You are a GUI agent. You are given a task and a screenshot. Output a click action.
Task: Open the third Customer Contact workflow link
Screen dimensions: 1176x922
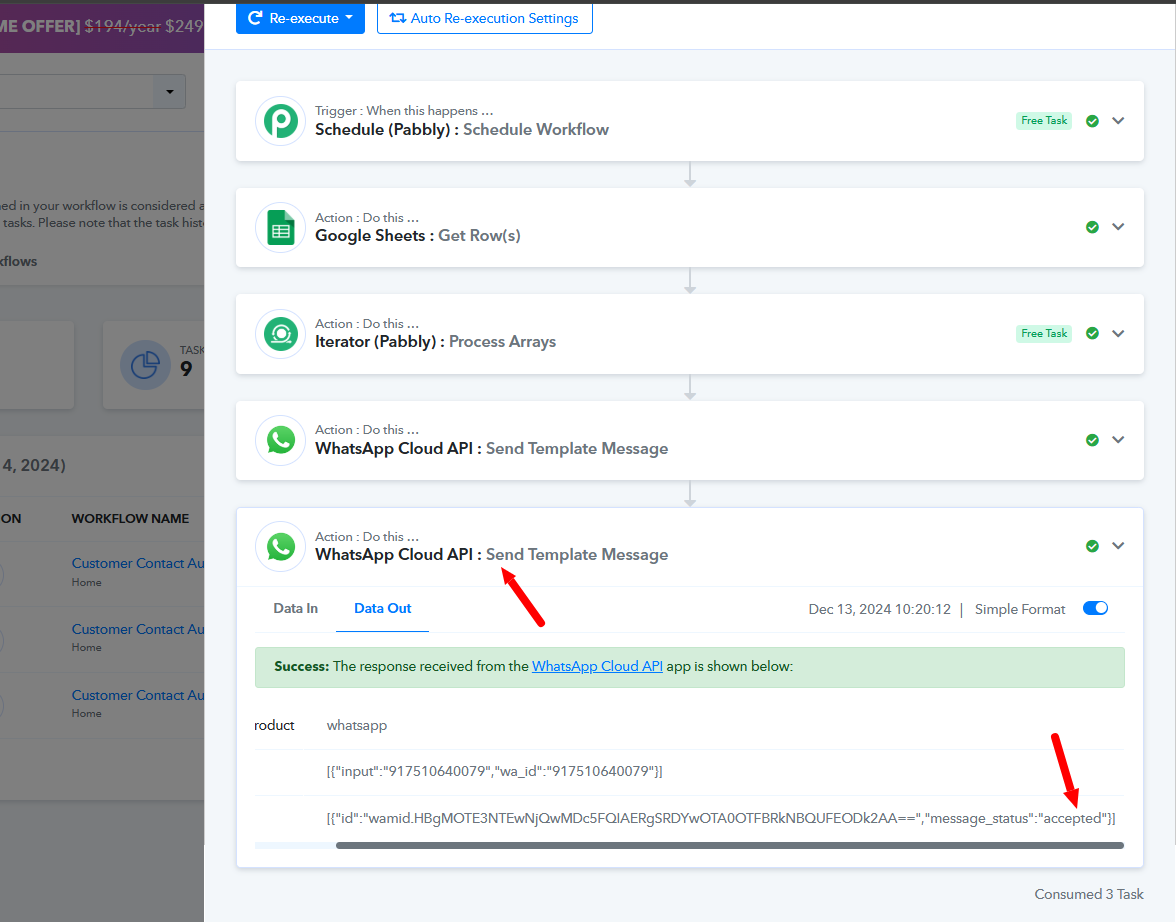click(x=137, y=695)
